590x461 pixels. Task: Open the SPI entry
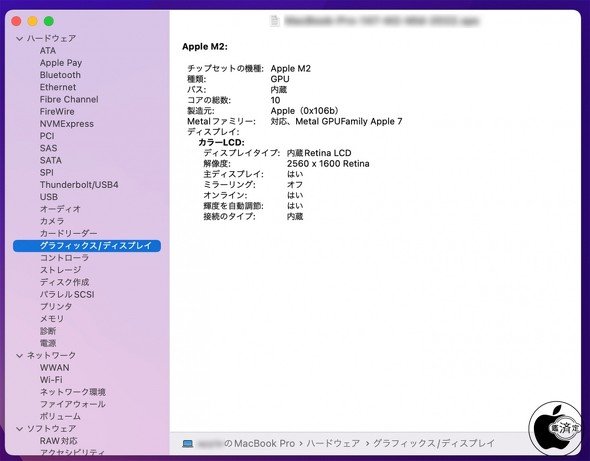point(47,172)
